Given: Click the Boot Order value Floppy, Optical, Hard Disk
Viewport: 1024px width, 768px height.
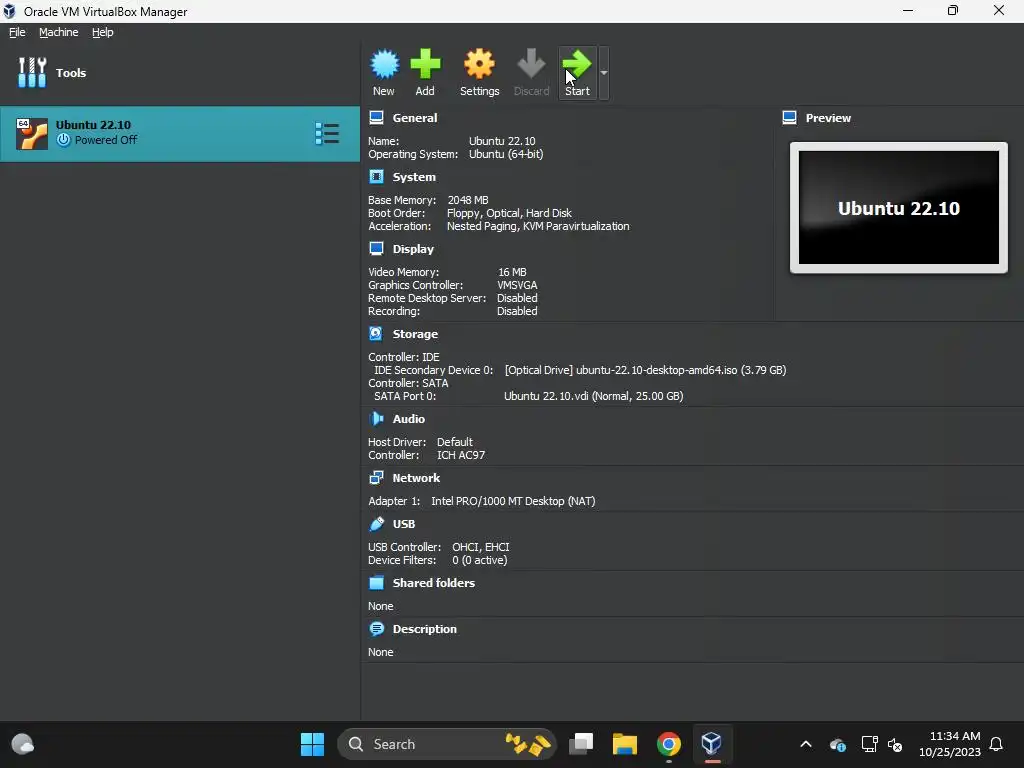Looking at the screenshot, I should coord(509,213).
